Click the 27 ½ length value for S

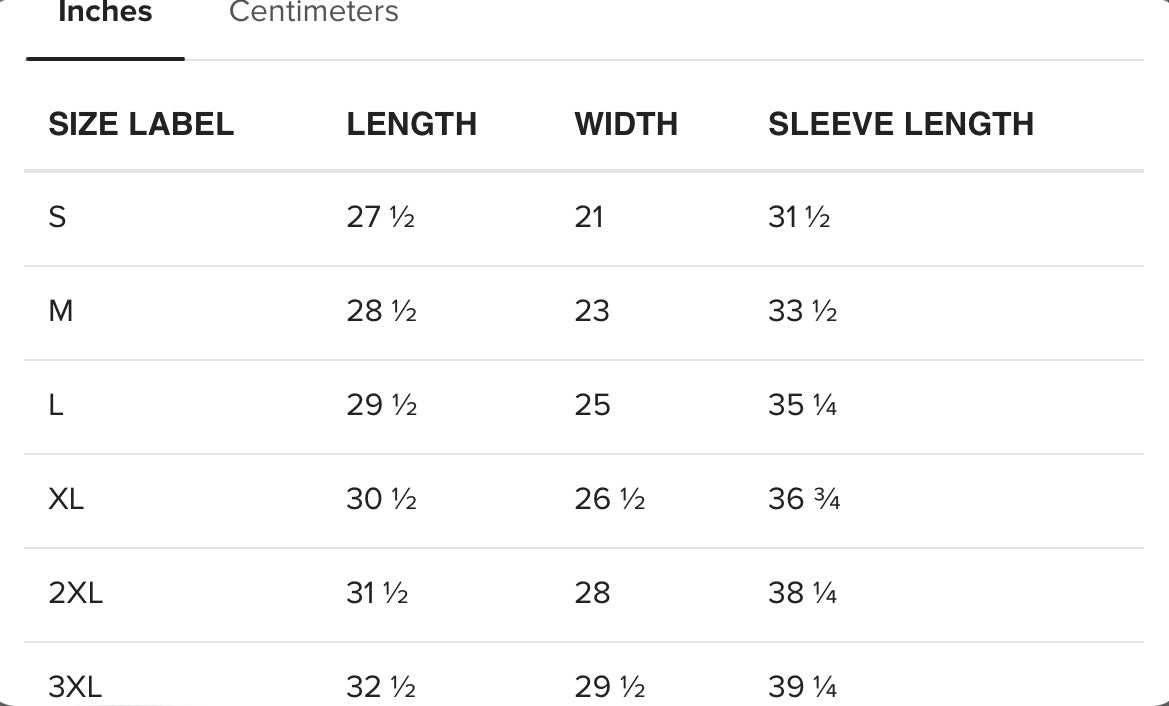pos(380,217)
